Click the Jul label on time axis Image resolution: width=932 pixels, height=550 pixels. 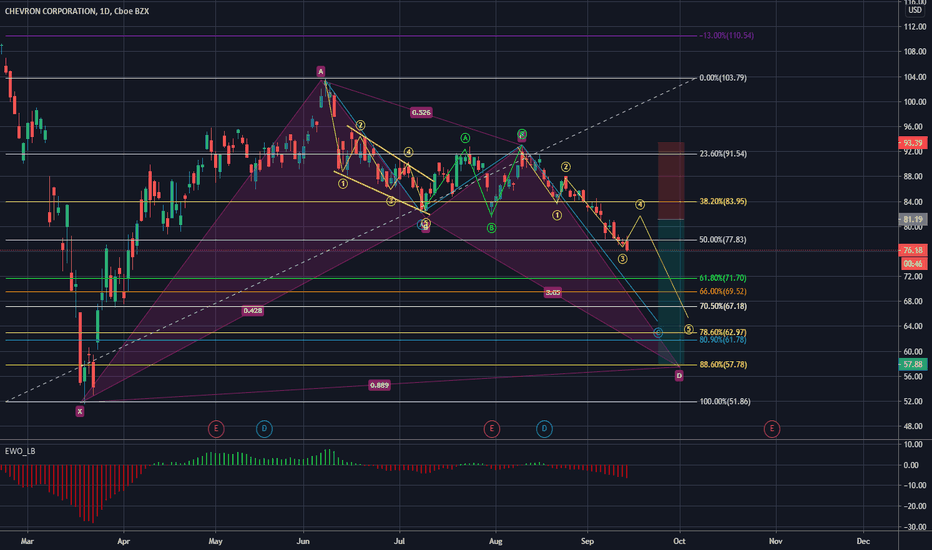click(x=399, y=541)
